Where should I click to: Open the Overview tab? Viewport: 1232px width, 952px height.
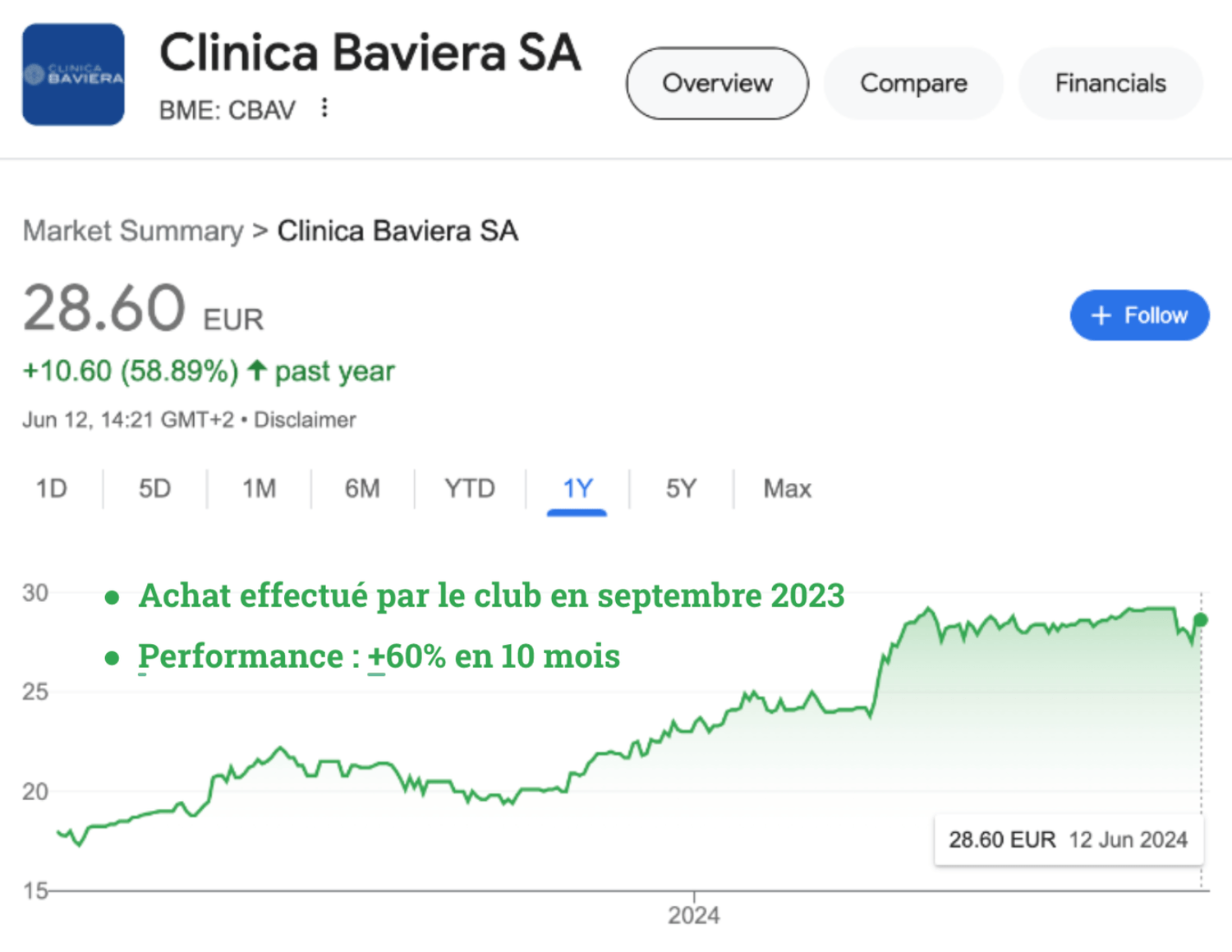(x=717, y=83)
